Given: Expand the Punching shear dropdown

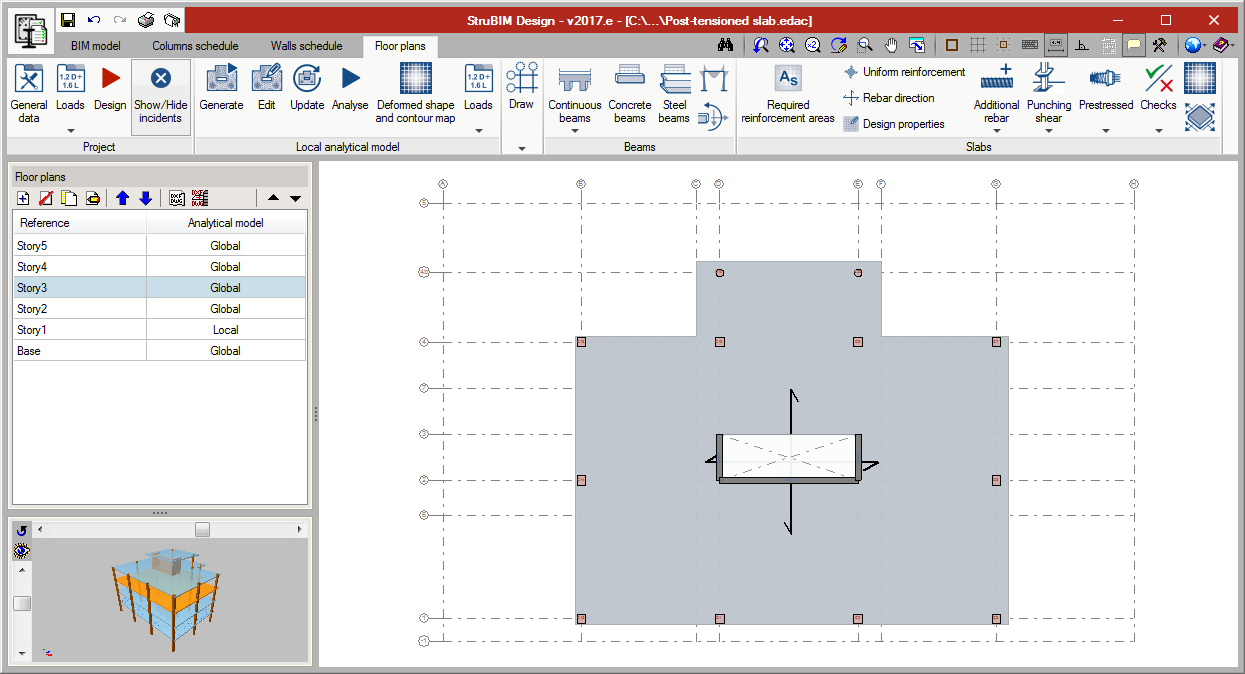Looking at the screenshot, I should point(1048,130).
